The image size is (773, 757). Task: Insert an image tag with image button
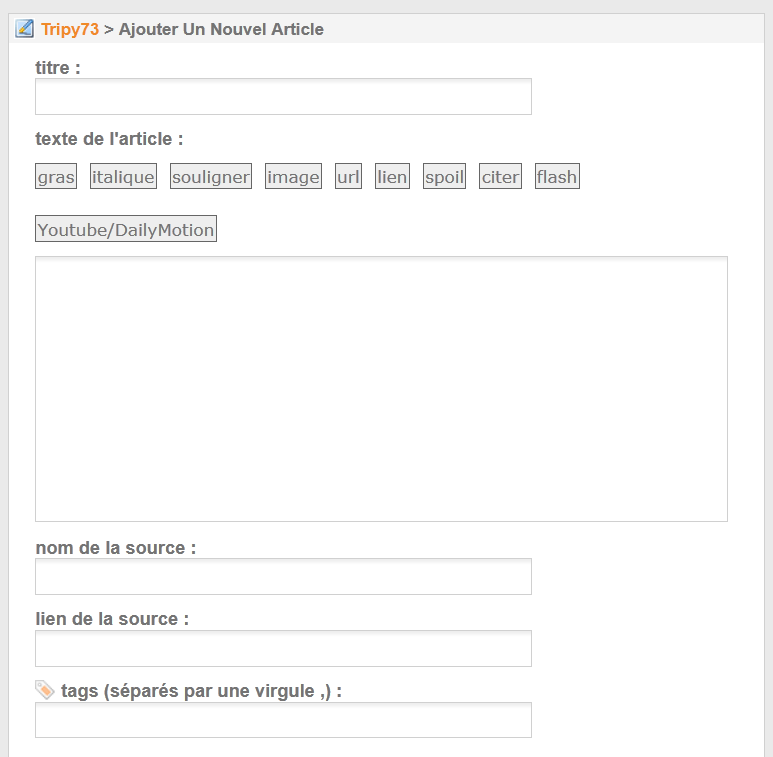pyautogui.click(x=293, y=176)
